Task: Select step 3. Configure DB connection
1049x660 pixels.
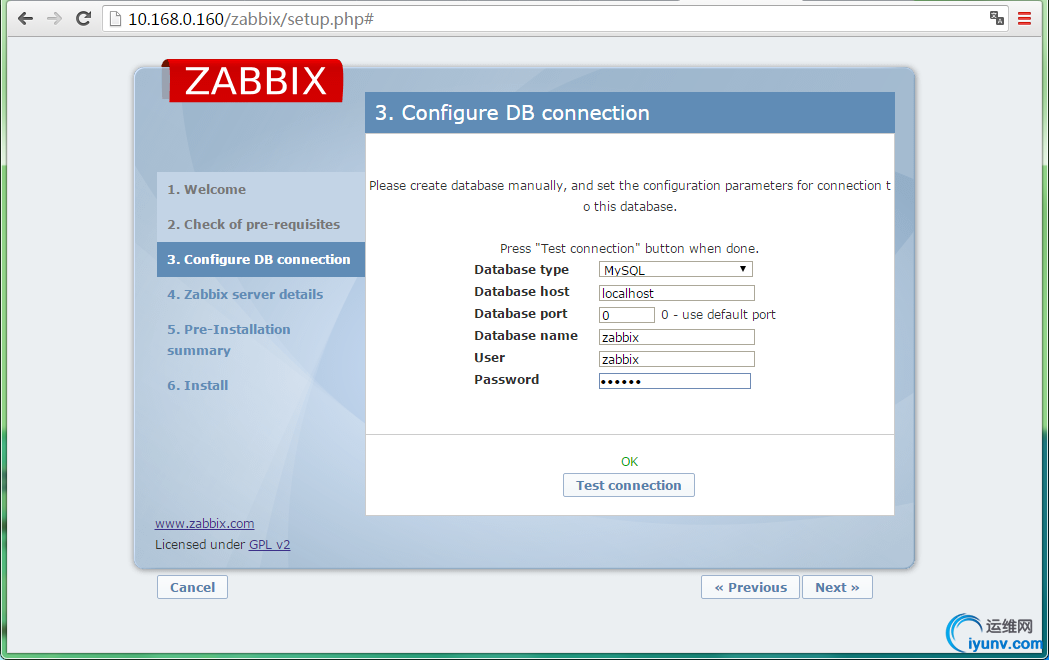Action: click(x=261, y=259)
